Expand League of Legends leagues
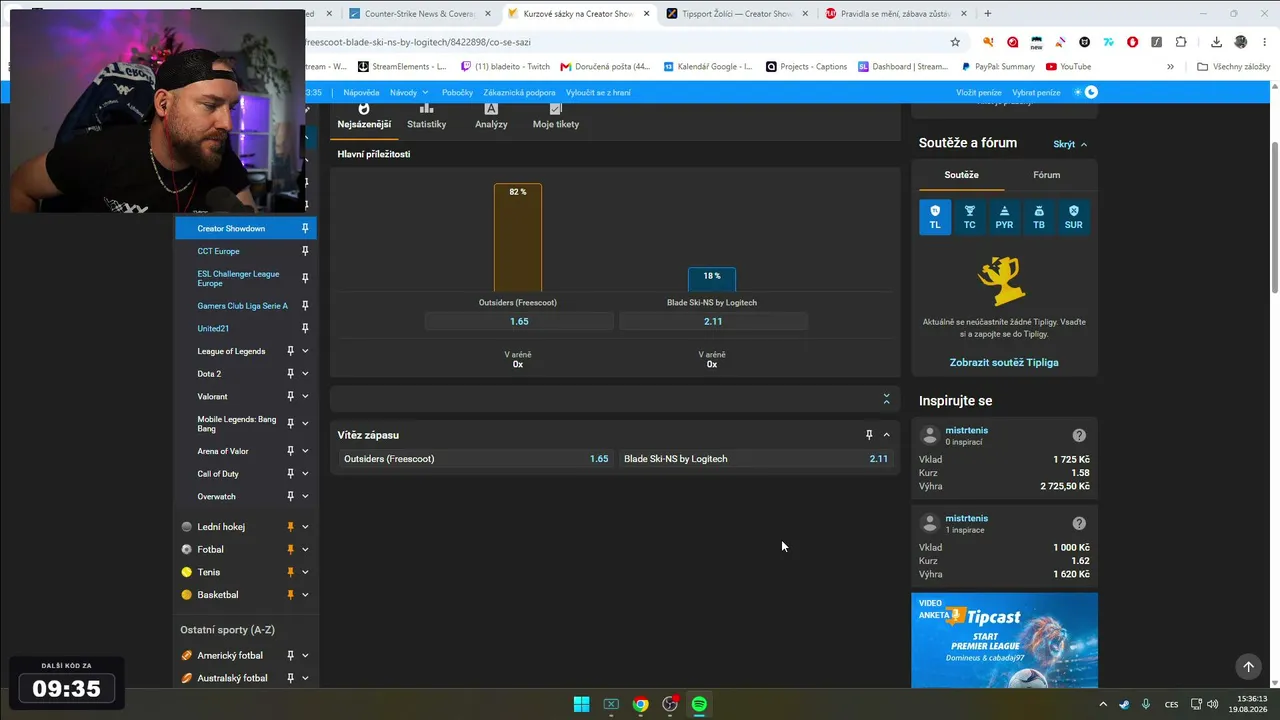Image resolution: width=1280 pixels, height=720 pixels. 305,351
